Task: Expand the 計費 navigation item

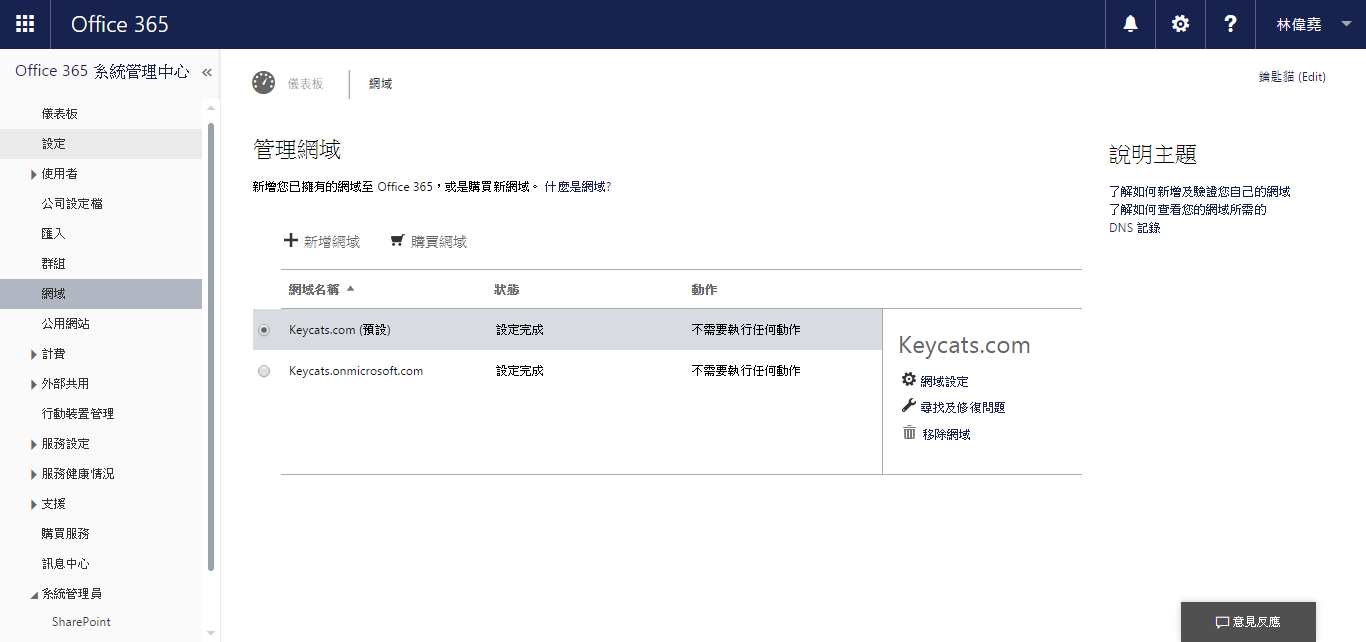Action: [34, 354]
